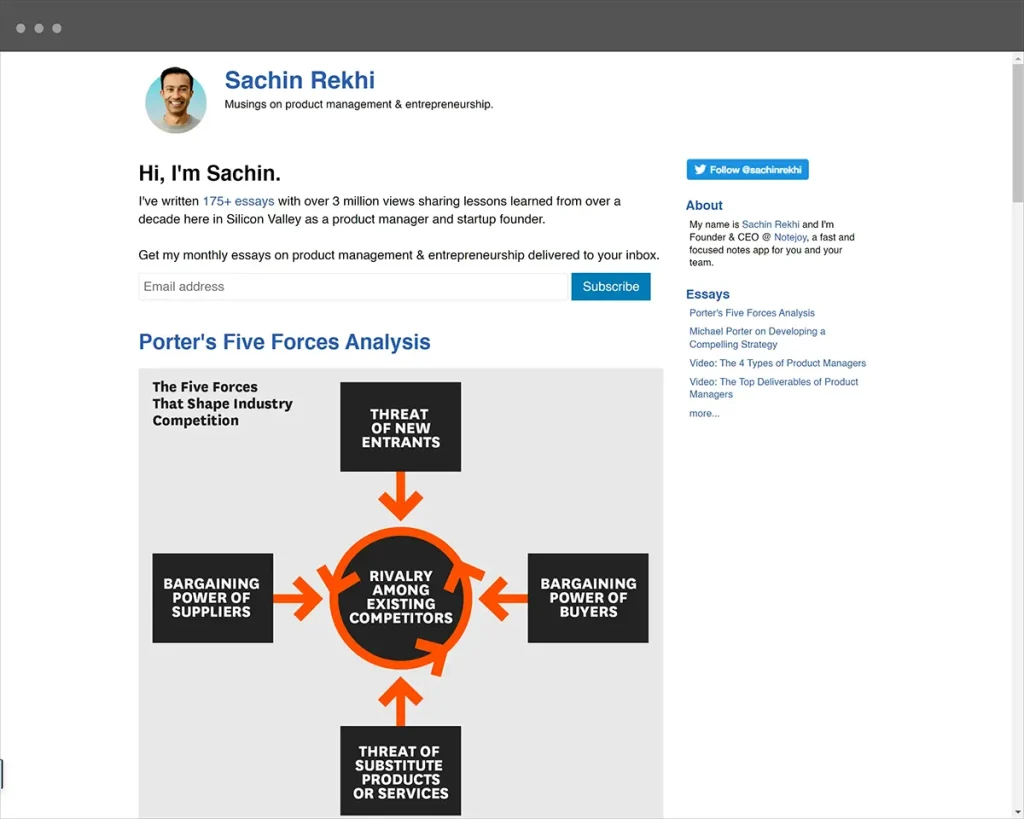Open the Porter's Five Forces Analysis article heading
The height and width of the screenshot is (819, 1024).
click(x=284, y=342)
